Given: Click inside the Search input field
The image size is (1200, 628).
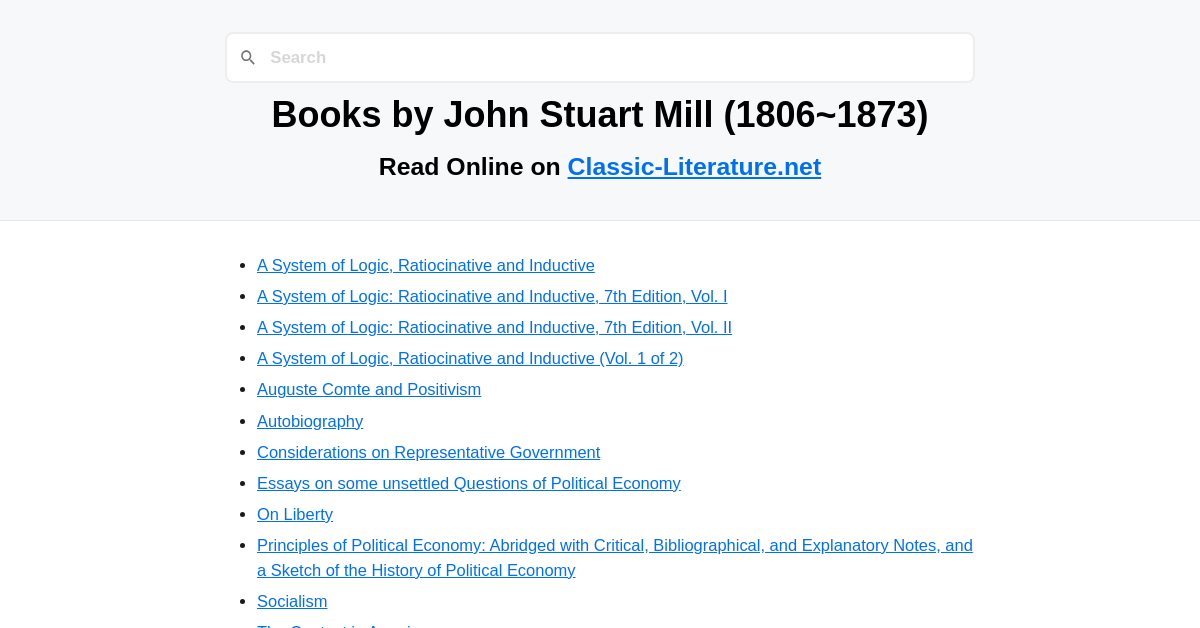Looking at the screenshot, I should (x=600, y=57).
